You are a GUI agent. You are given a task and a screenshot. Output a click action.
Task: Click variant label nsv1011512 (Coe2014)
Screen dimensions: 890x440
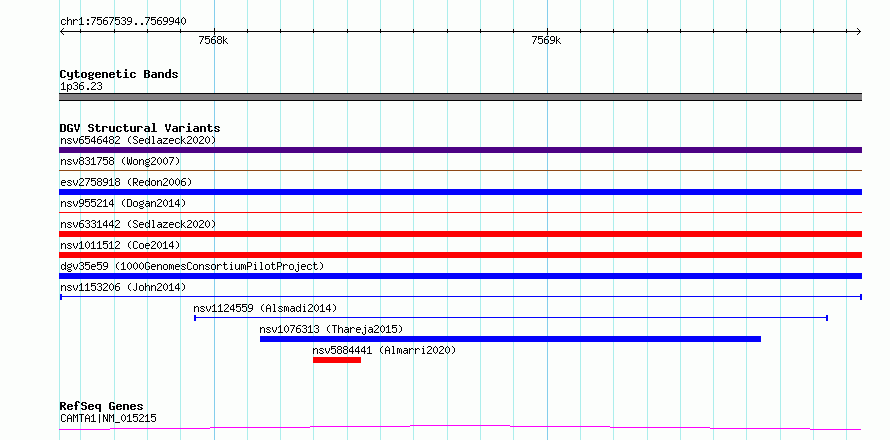(x=120, y=245)
